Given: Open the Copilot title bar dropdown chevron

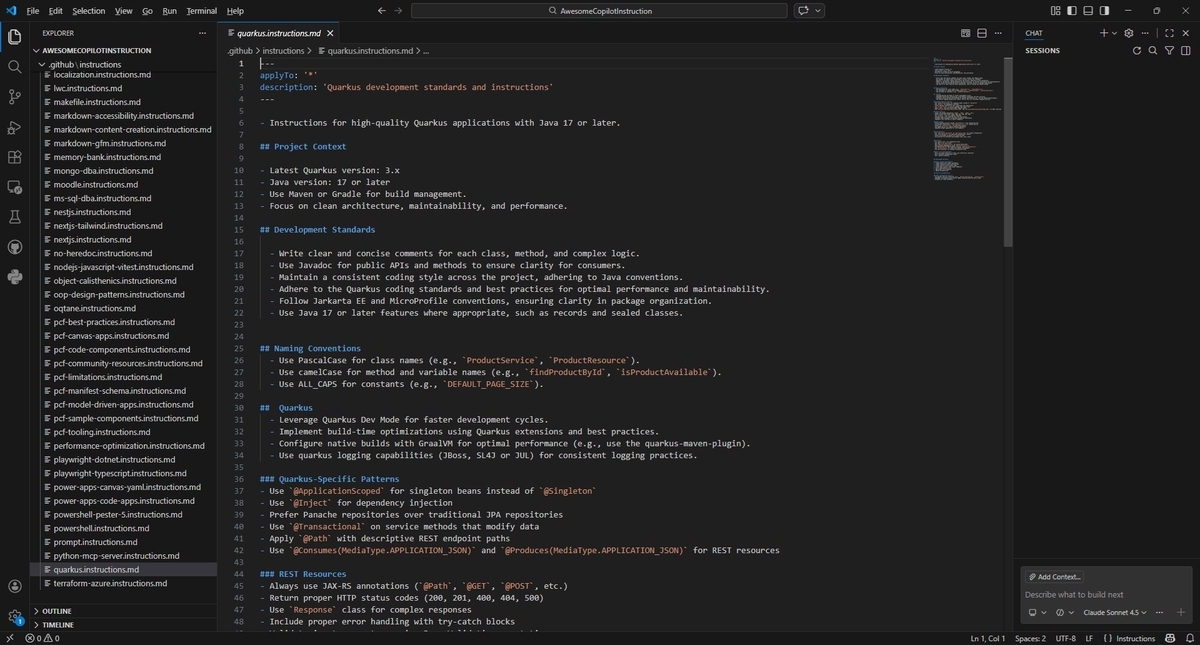Looking at the screenshot, I should tap(819, 10).
